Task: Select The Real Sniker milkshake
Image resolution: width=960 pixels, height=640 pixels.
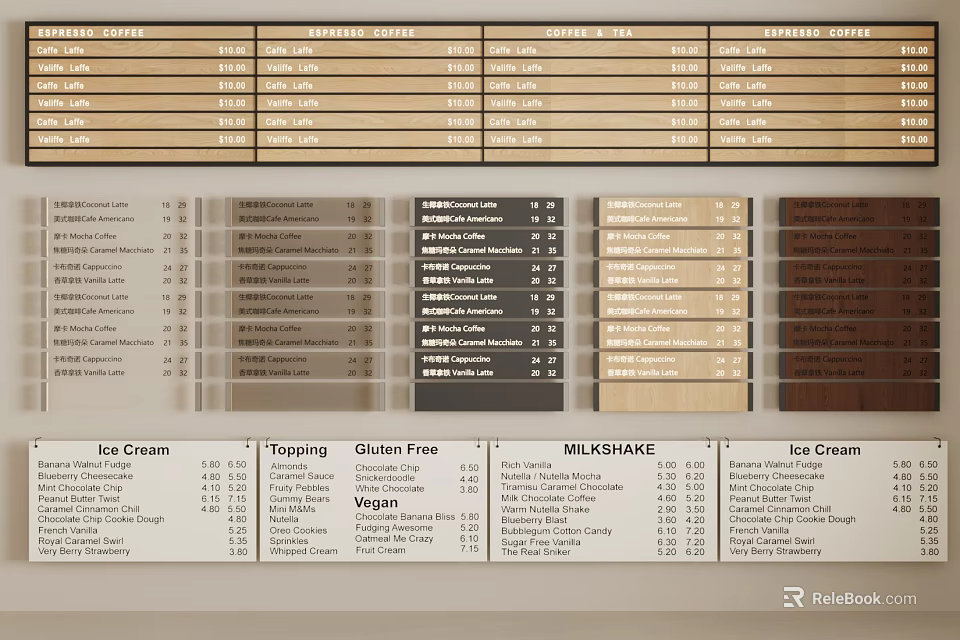Action: 536,552
